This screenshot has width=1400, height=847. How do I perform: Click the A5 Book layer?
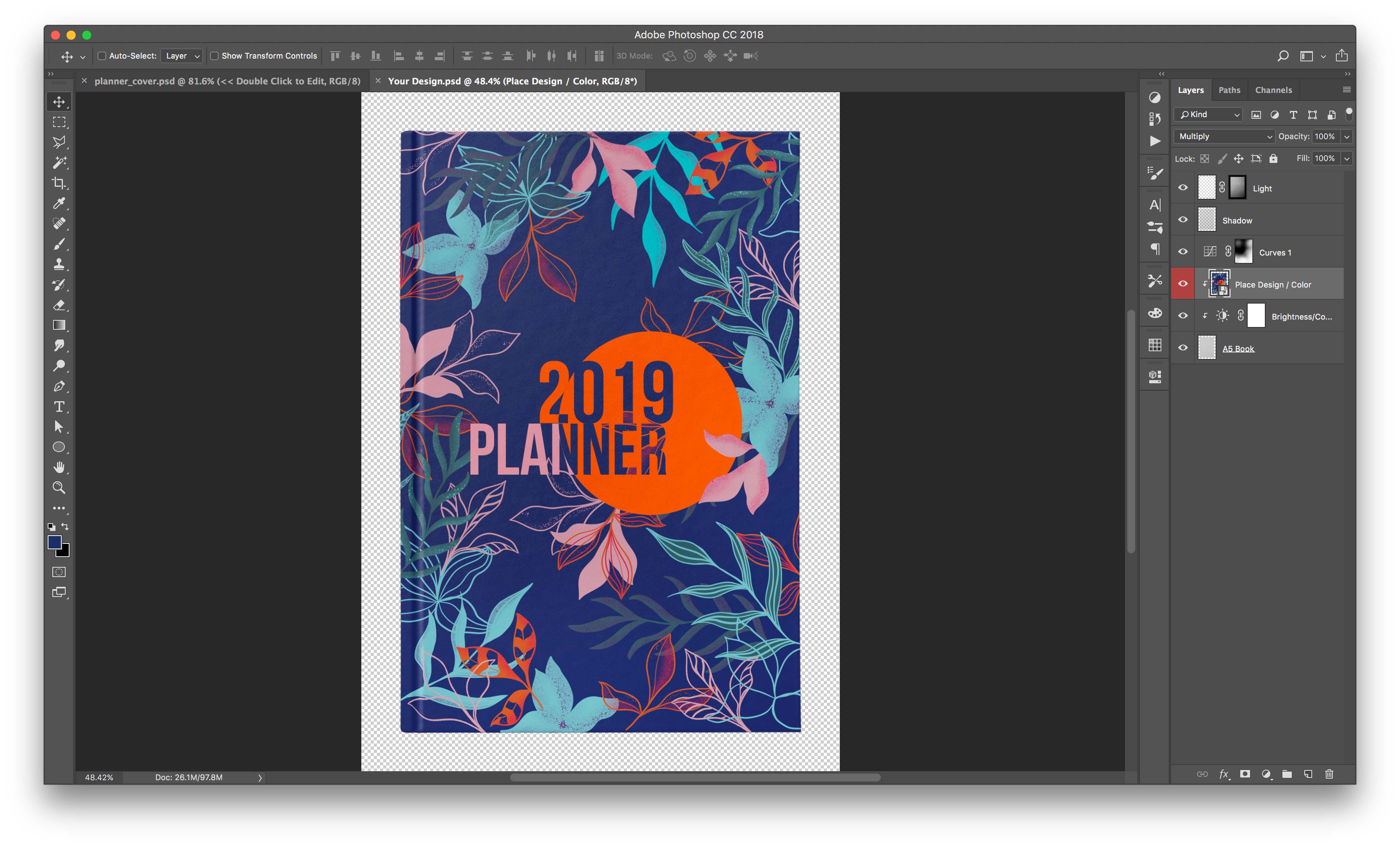tap(1239, 348)
